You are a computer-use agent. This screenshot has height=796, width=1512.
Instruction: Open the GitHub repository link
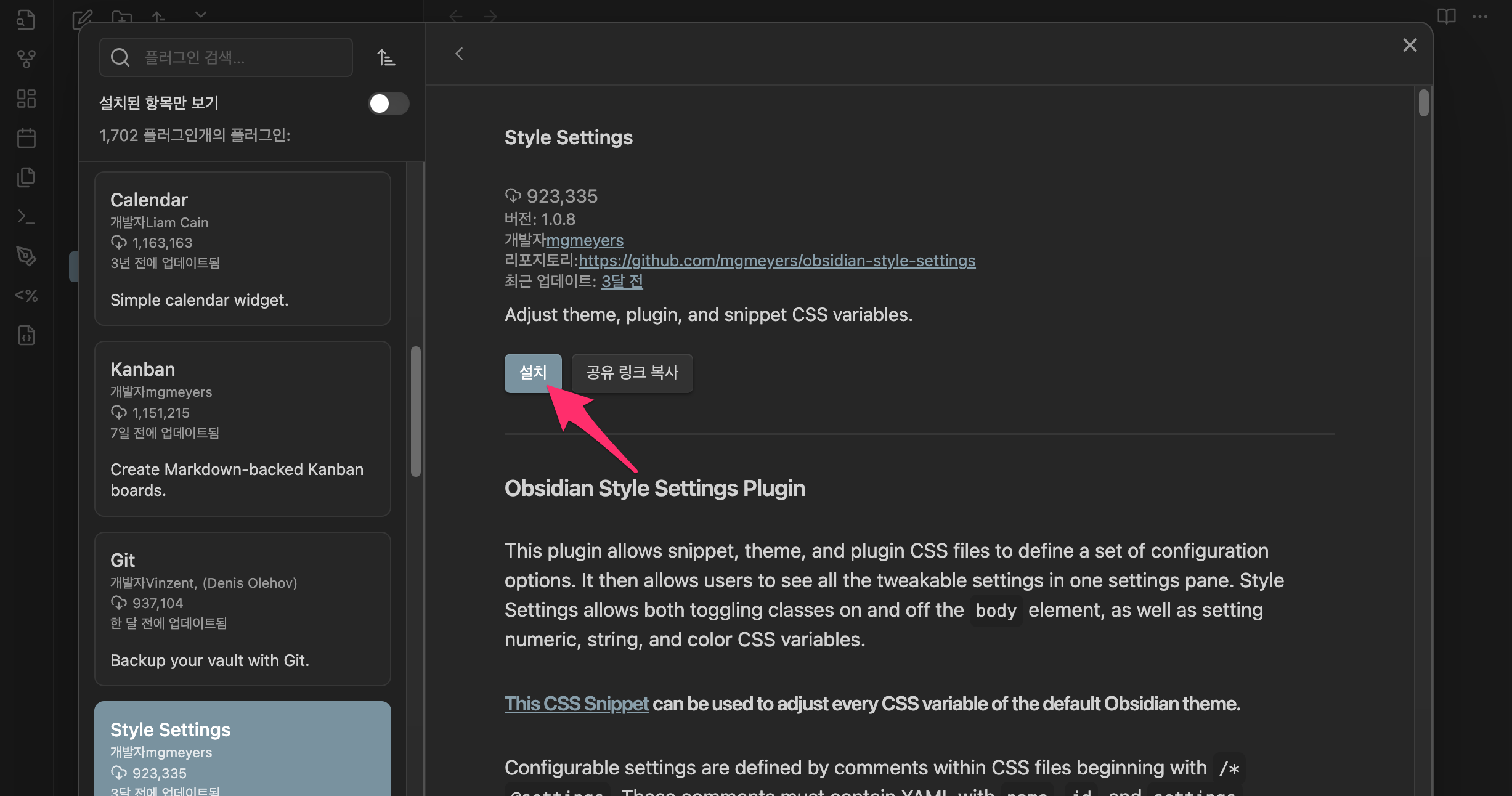tap(777, 261)
